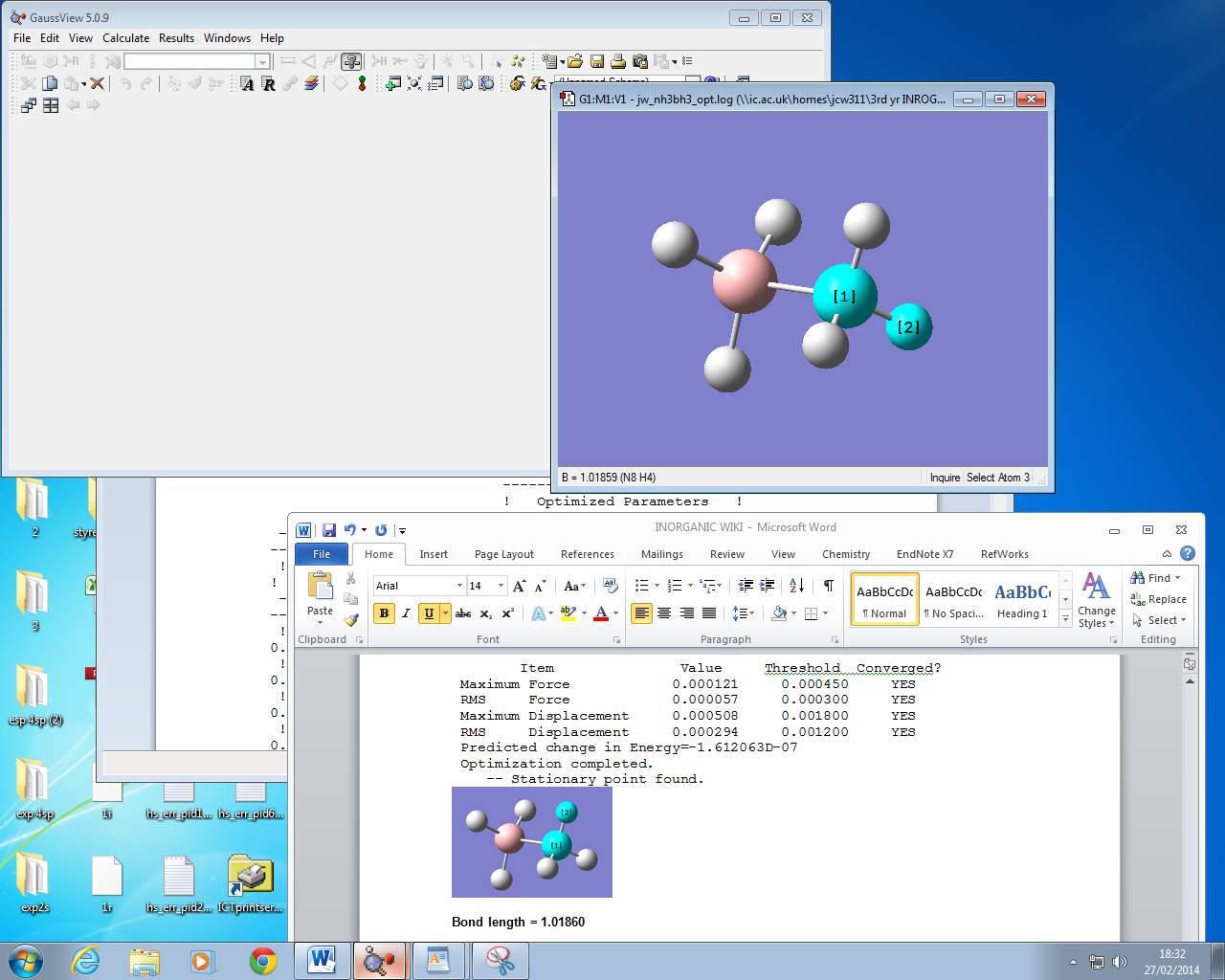Toggle Underline formatting in Word
1225x980 pixels.
click(429, 613)
